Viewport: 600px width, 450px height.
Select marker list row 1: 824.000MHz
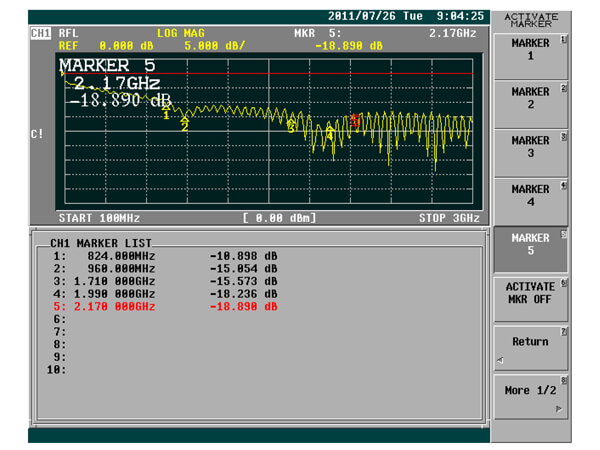(166, 256)
